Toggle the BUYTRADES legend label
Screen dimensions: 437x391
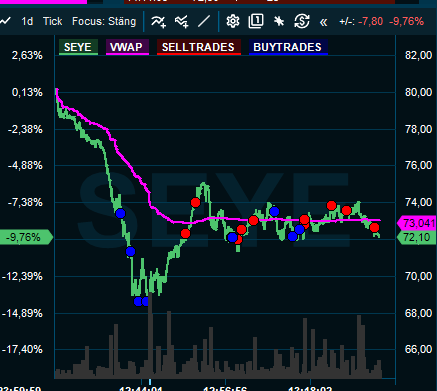click(x=288, y=47)
